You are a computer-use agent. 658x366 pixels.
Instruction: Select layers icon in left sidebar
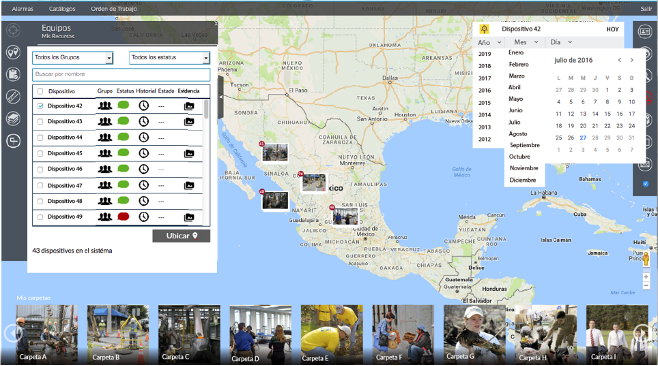coord(13,118)
